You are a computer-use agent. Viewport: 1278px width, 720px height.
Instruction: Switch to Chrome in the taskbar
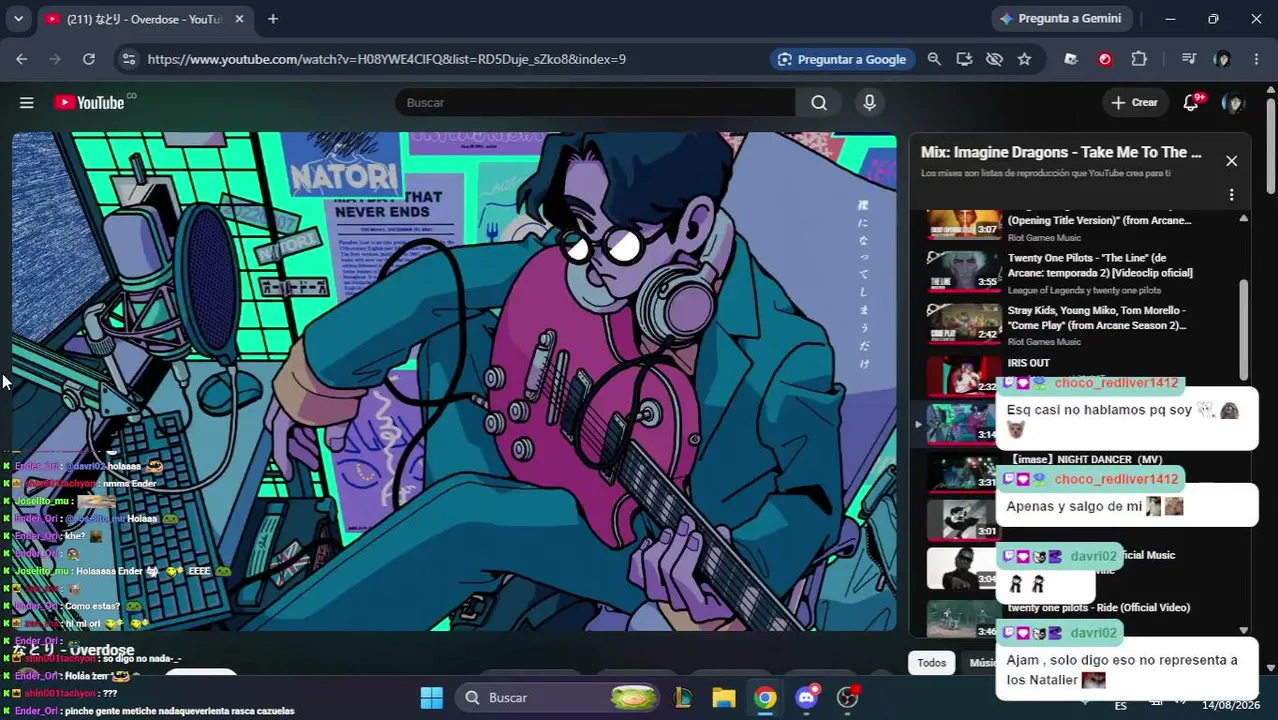point(765,698)
